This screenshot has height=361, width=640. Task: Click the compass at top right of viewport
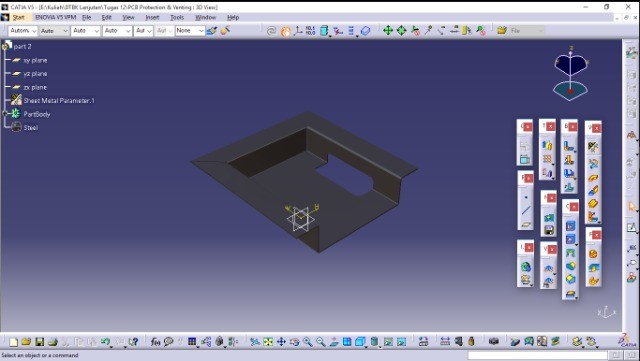pyautogui.click(x=571, y=74)
